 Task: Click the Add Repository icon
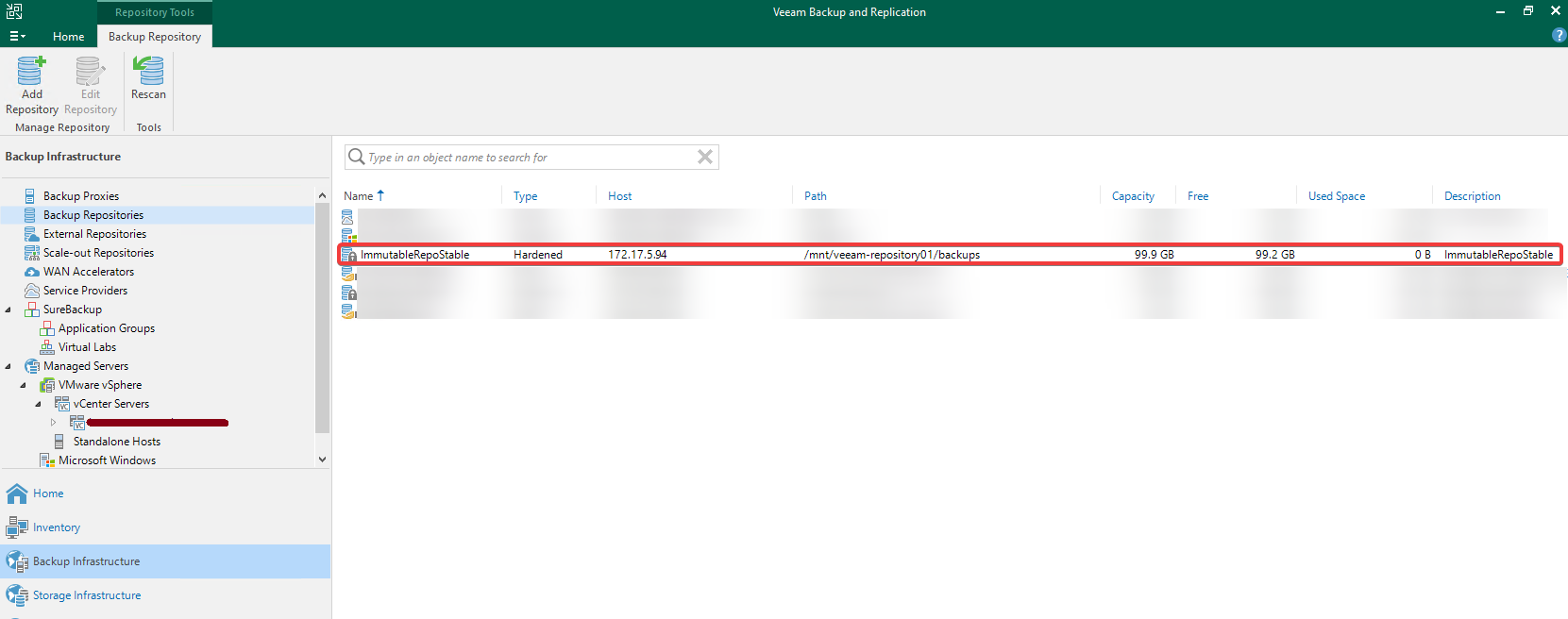[31, 71]
